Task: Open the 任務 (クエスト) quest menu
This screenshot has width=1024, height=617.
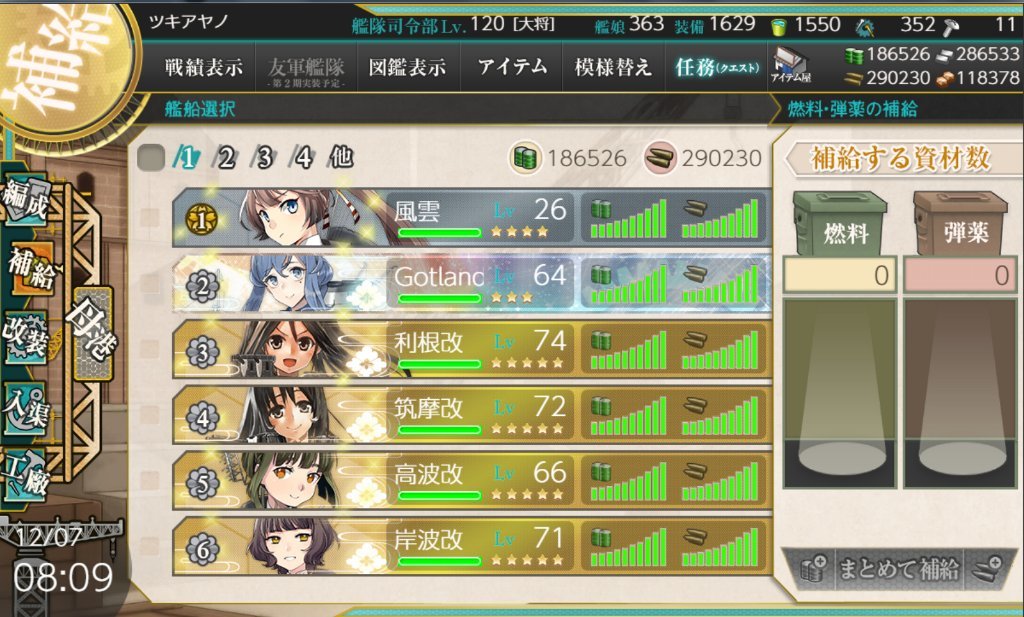Action: (716, 67)
